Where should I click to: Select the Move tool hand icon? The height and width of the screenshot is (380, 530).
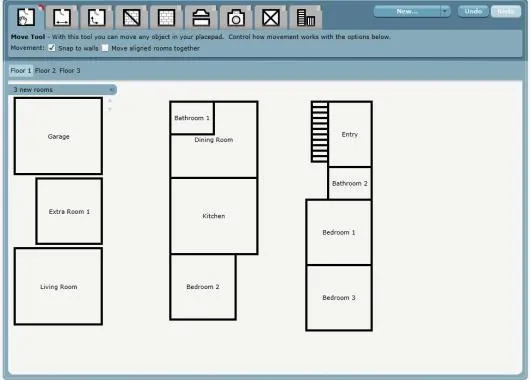point(26,17)
